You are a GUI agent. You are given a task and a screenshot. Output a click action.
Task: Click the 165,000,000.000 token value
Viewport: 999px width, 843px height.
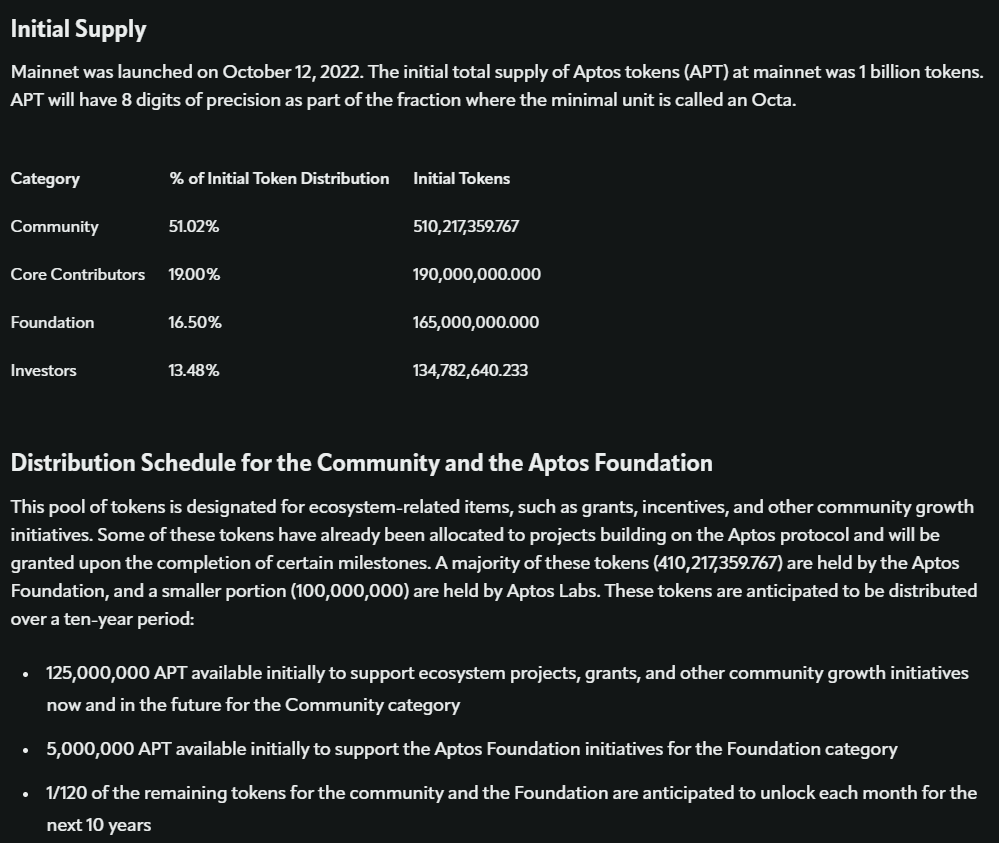[476, 323]
